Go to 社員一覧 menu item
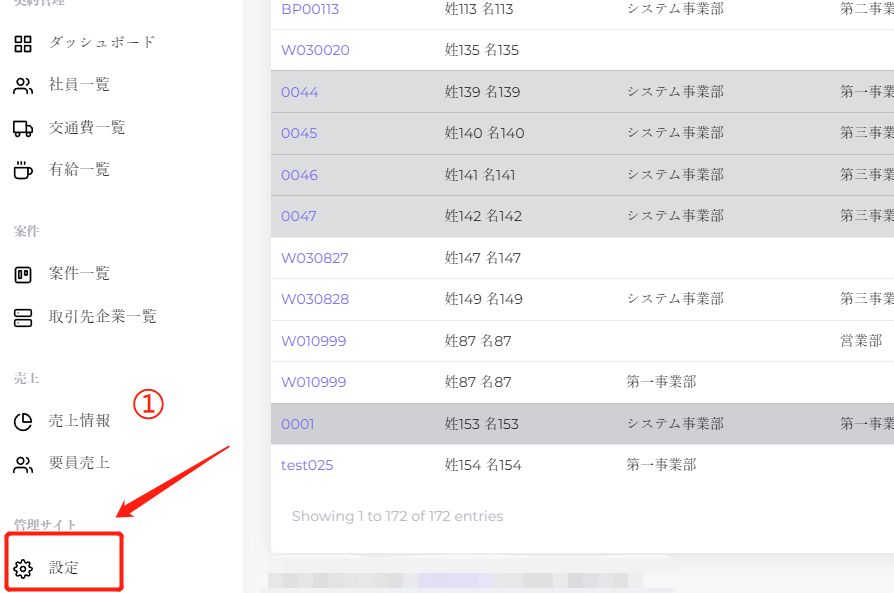This screenshot has height=593, width=894. pos(79,85)
